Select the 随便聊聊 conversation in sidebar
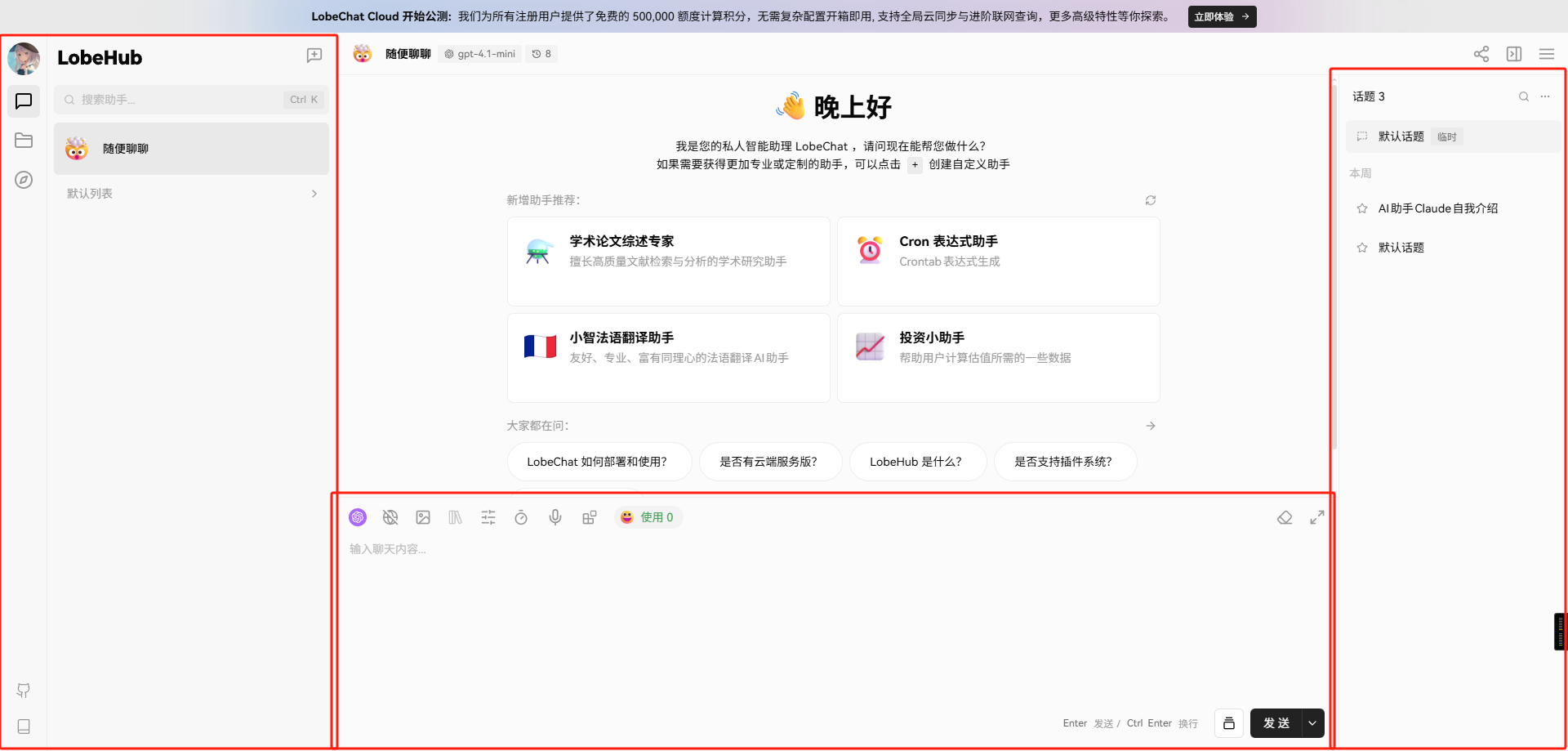This screenshot has width=1568, height=751. (x=191, y=149)
